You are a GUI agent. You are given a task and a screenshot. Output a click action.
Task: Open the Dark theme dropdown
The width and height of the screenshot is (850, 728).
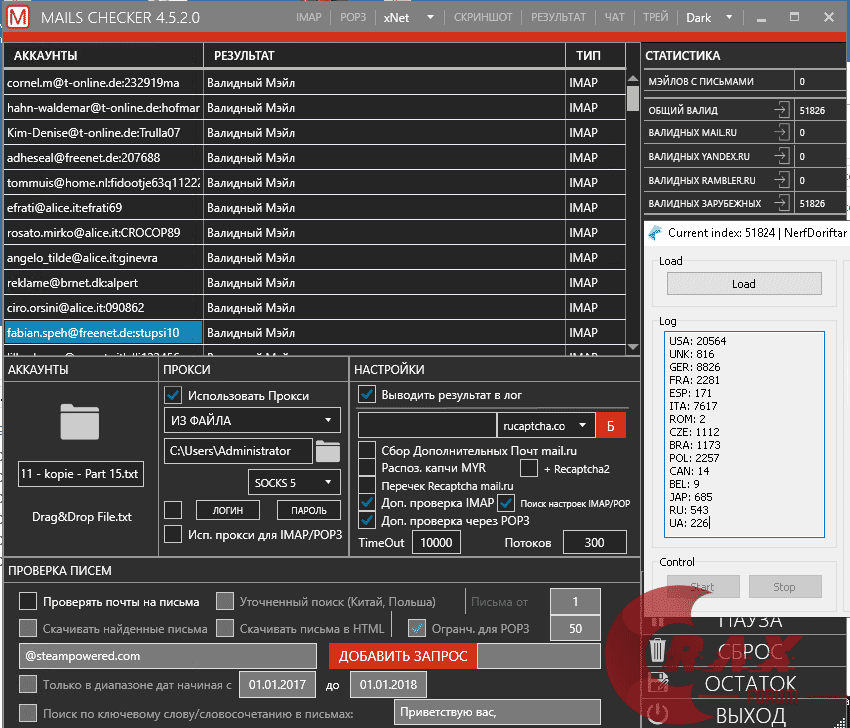coord(711,17)
